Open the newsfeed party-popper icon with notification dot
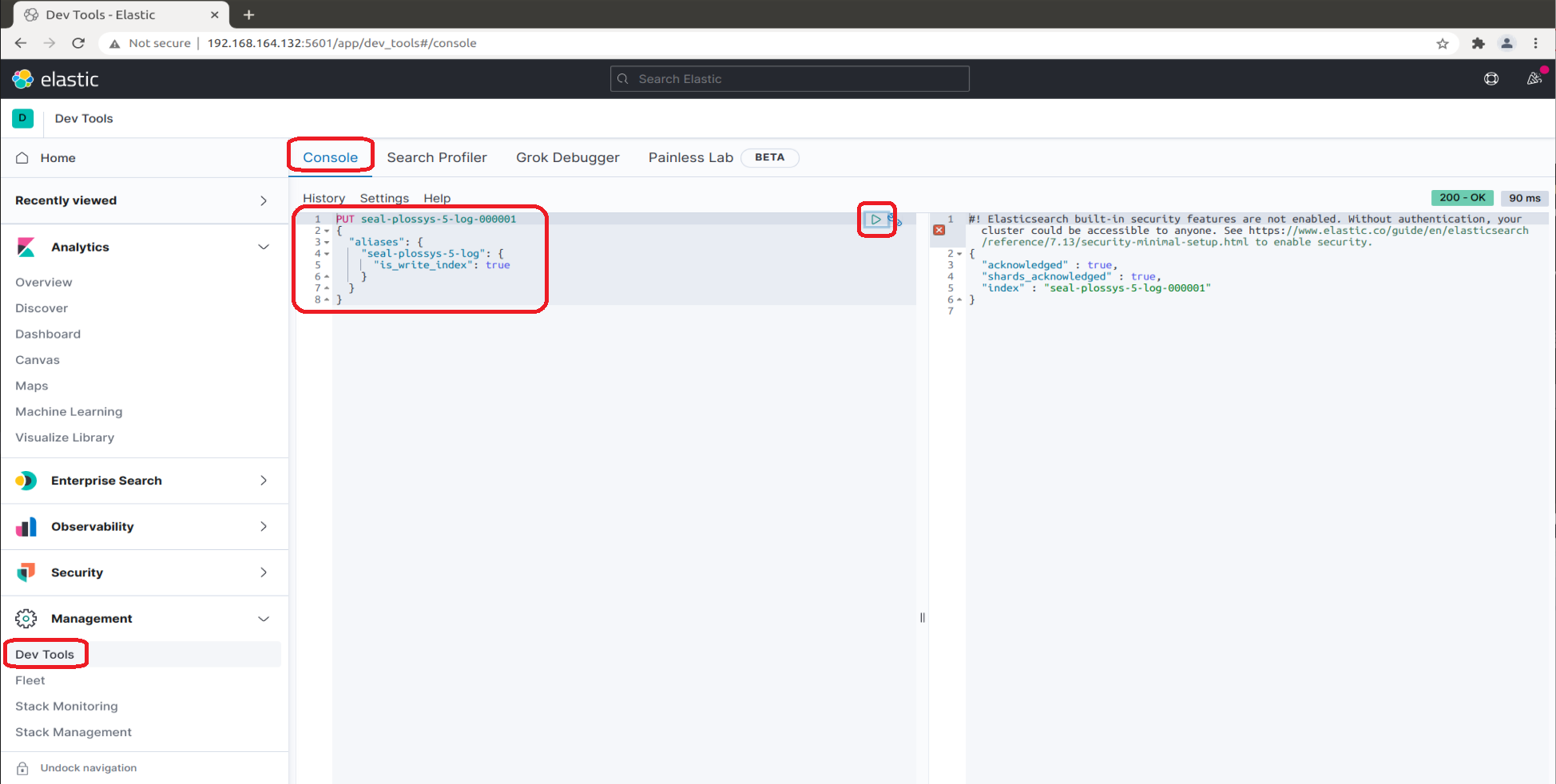 click(x=1534, y=78)
